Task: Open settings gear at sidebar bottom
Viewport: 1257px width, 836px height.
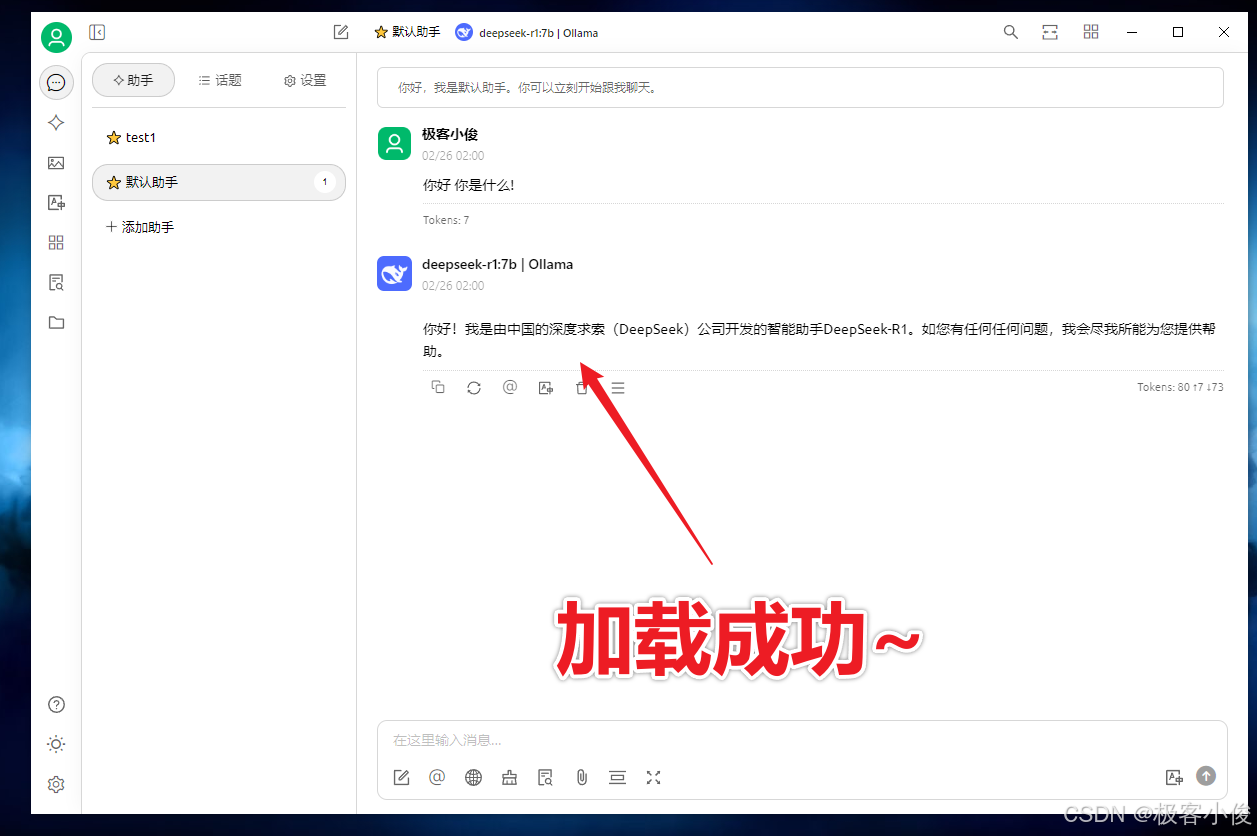Action: [x=56, y=784]
